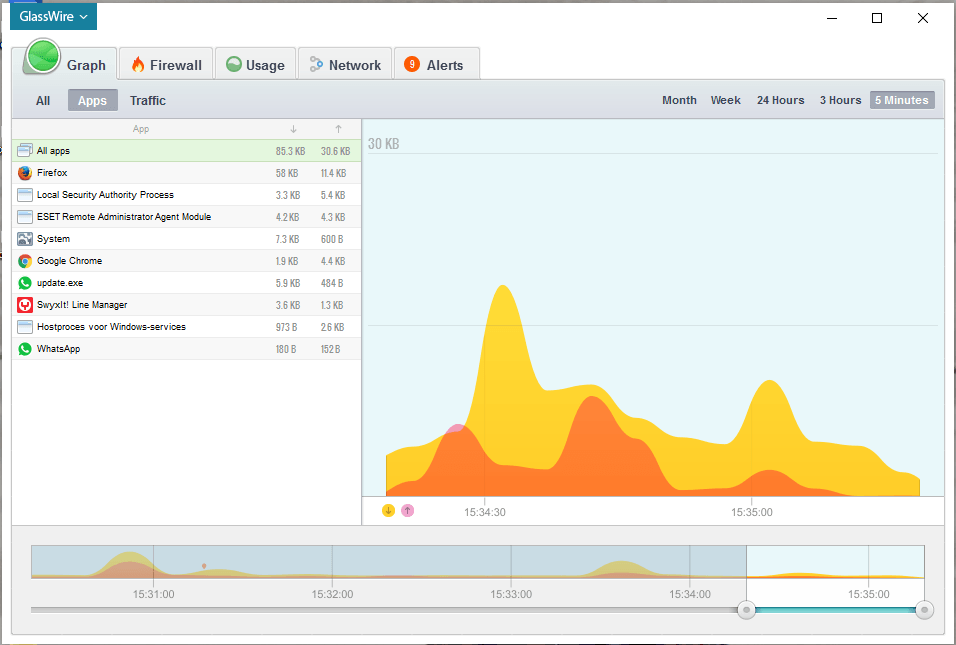This screenshot has height=645, width=956.
Task: Select the Apps view filter
Action: pyautogui.click(x=92, y=101)
